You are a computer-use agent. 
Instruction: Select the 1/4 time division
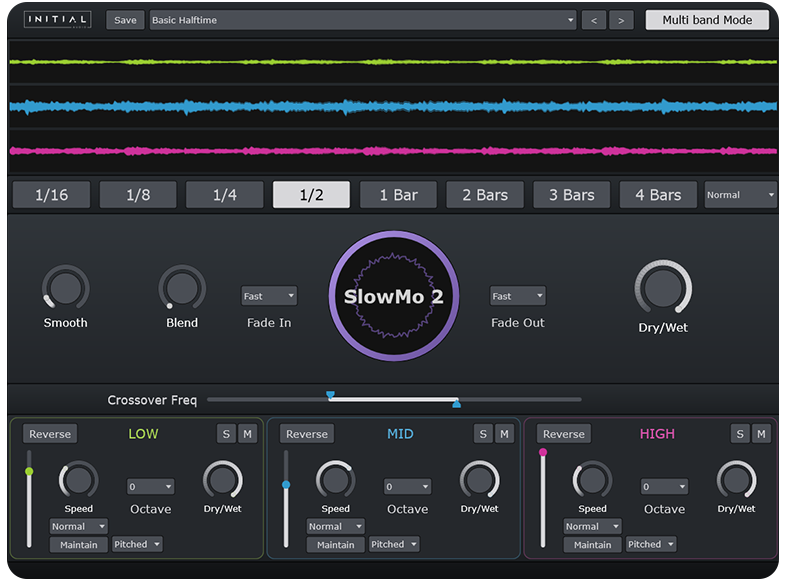pyautogui.click(x=225, y=195)
